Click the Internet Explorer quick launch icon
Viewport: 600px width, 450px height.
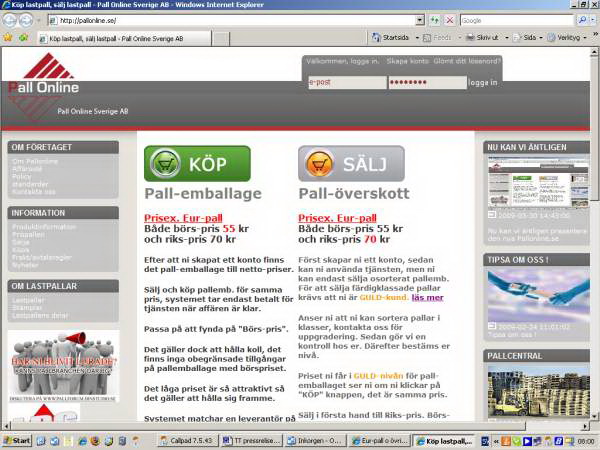[x=82, y=441]
